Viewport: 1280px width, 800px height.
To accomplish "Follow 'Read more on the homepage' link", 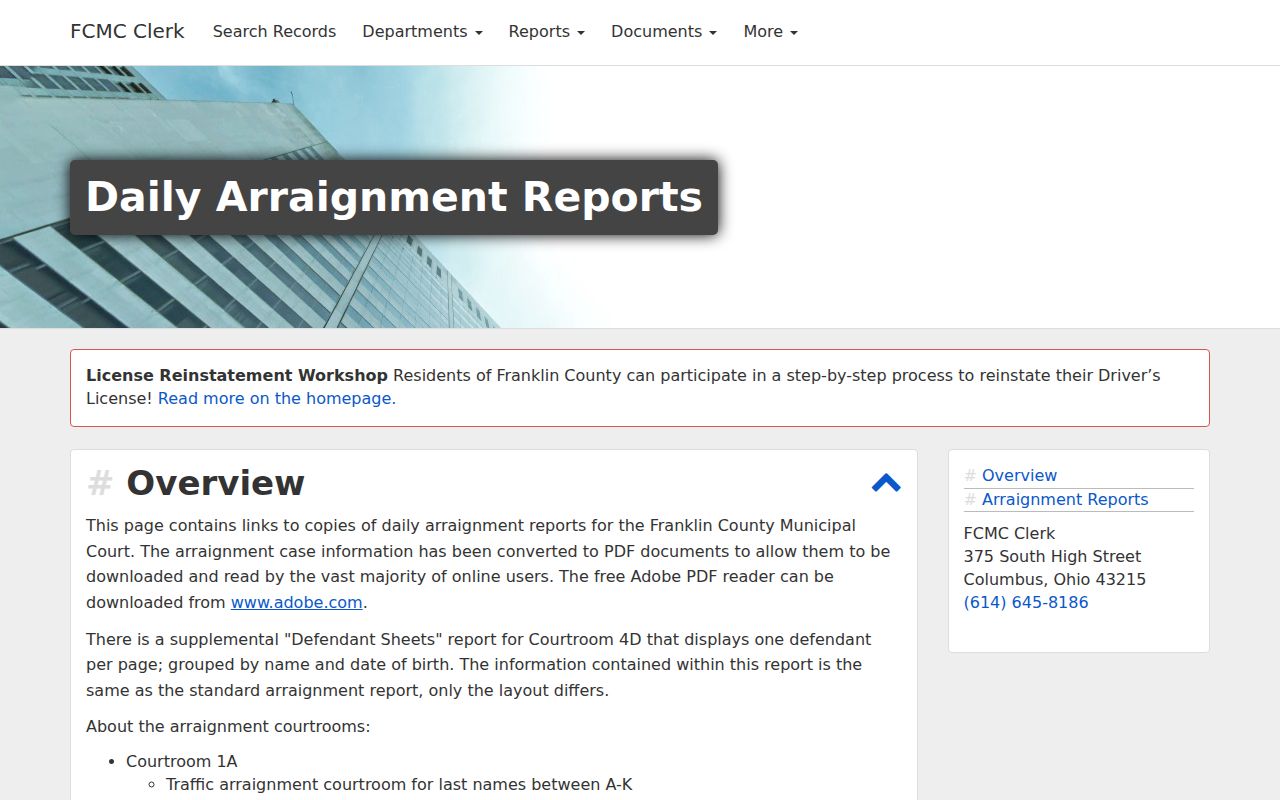I will point(275,398).
